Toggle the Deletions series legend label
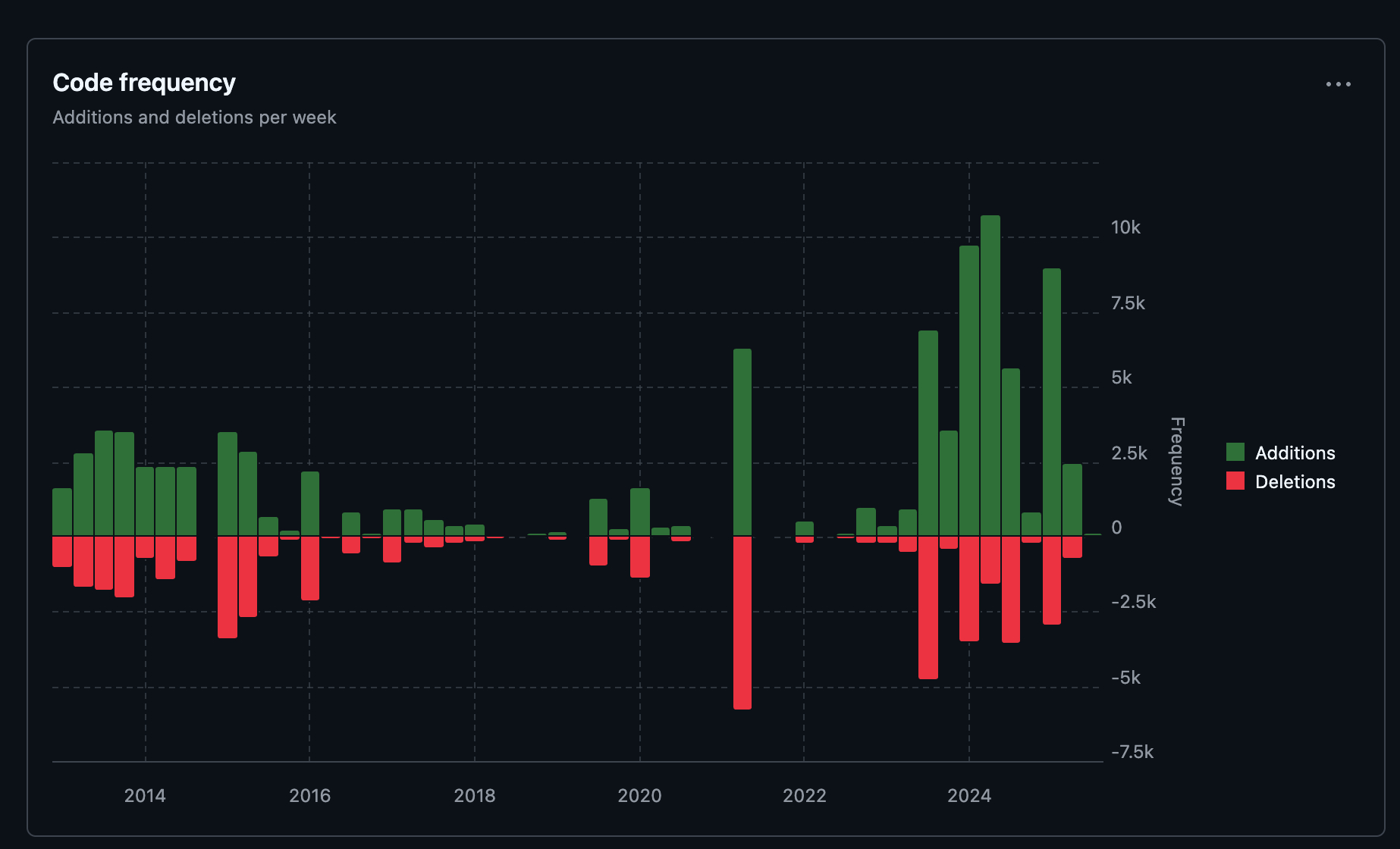The height and width of the screenshot is (849, 1400). 1295,482
